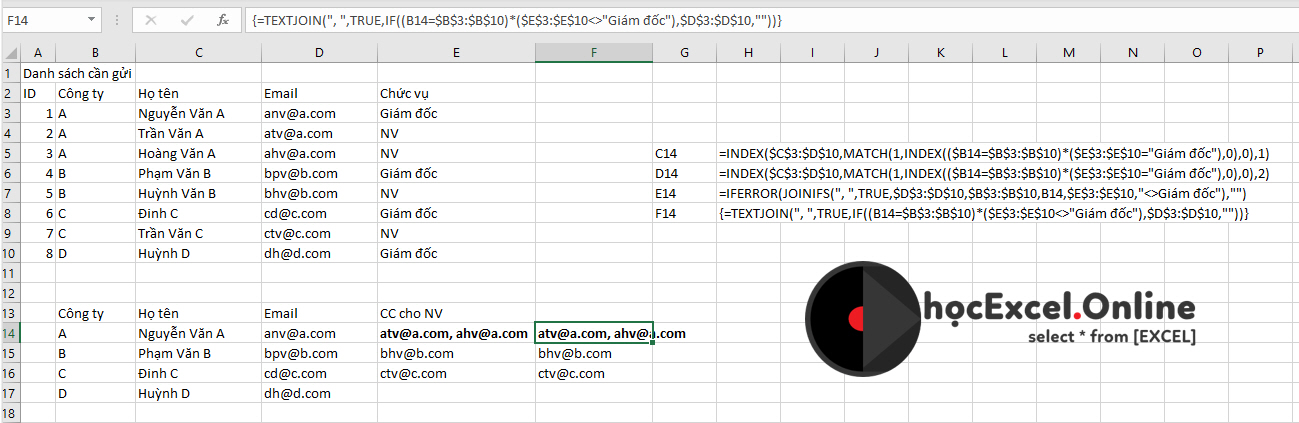Click the Enter checkmark in formula bar
The width and height of the screenshot is (1299, 423).
click(x=187, y=19)
